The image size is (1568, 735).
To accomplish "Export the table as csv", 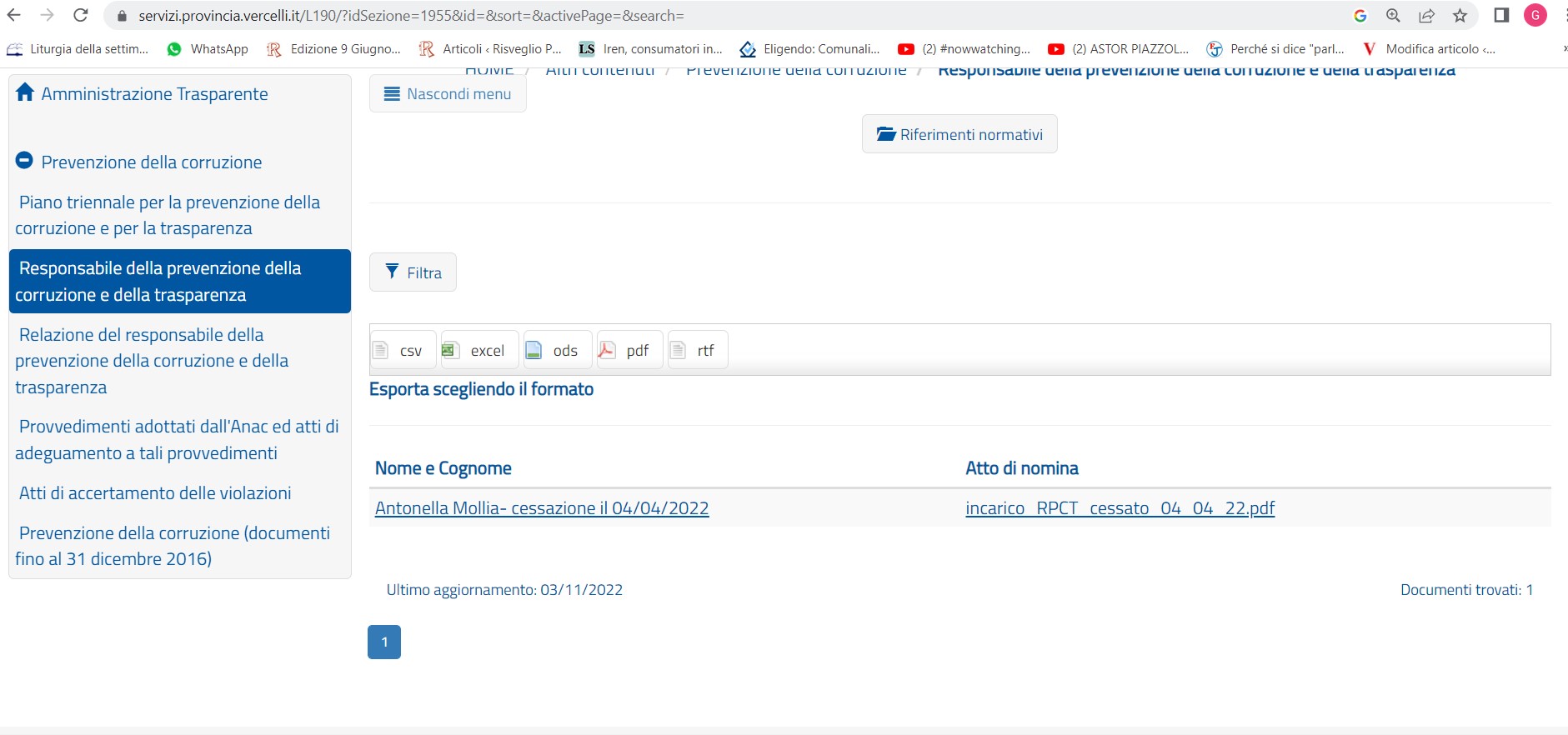I will click(x=403, y=350).
